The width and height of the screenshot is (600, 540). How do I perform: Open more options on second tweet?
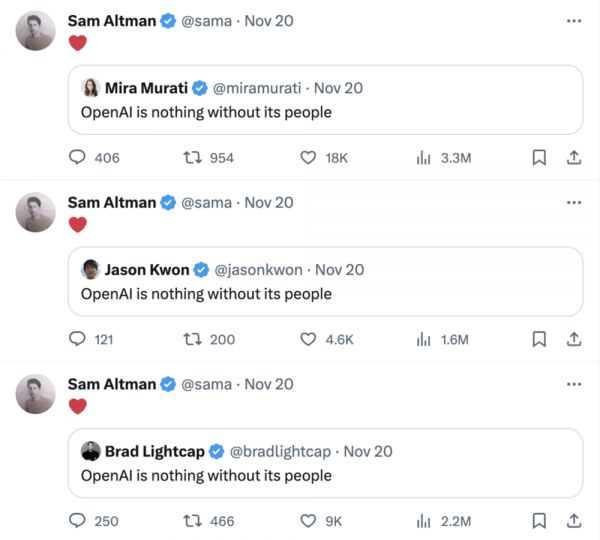click(x=573, y=202)
